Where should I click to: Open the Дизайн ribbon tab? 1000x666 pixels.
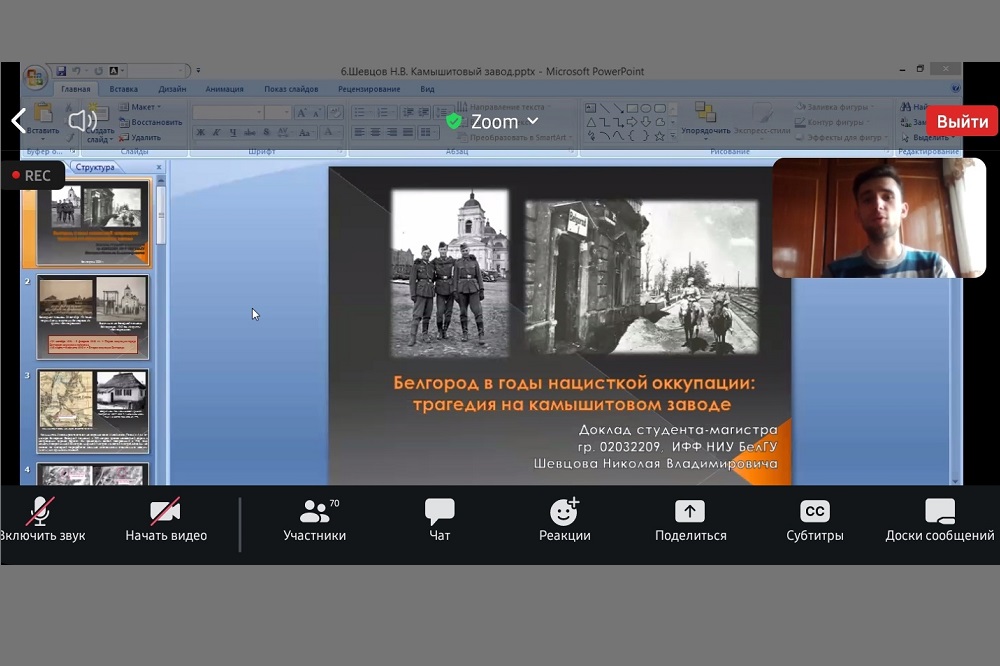(x=172, y=89)
